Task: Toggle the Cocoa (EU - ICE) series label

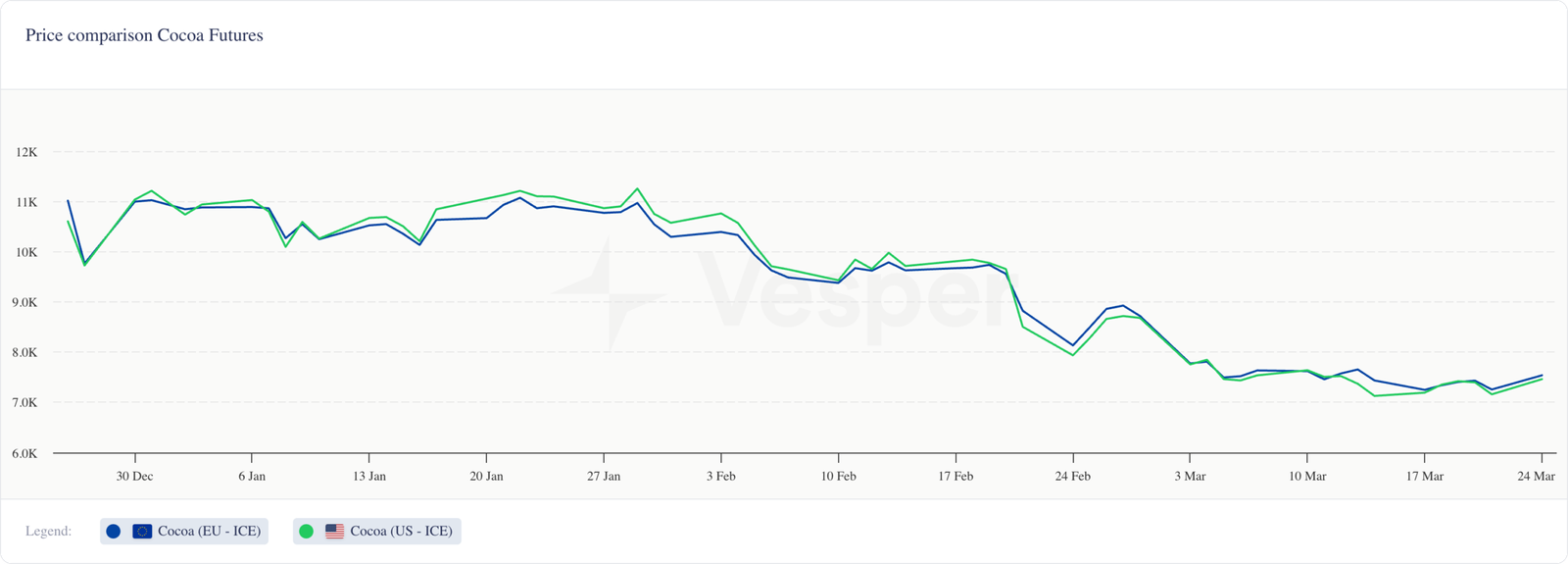Action: [210, 531]
